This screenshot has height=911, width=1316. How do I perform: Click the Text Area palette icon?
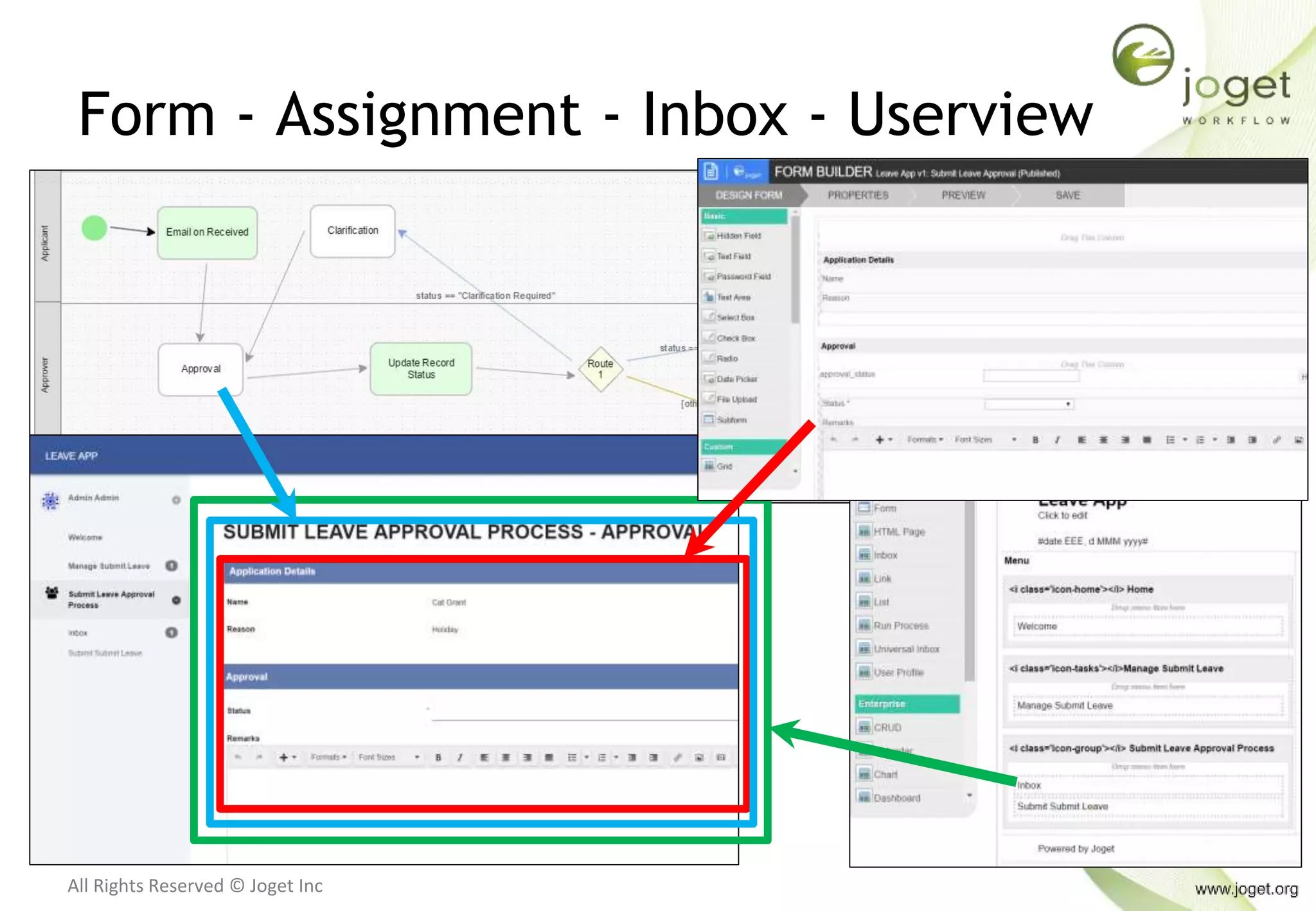pyautogui.click(x=709, y=297)
